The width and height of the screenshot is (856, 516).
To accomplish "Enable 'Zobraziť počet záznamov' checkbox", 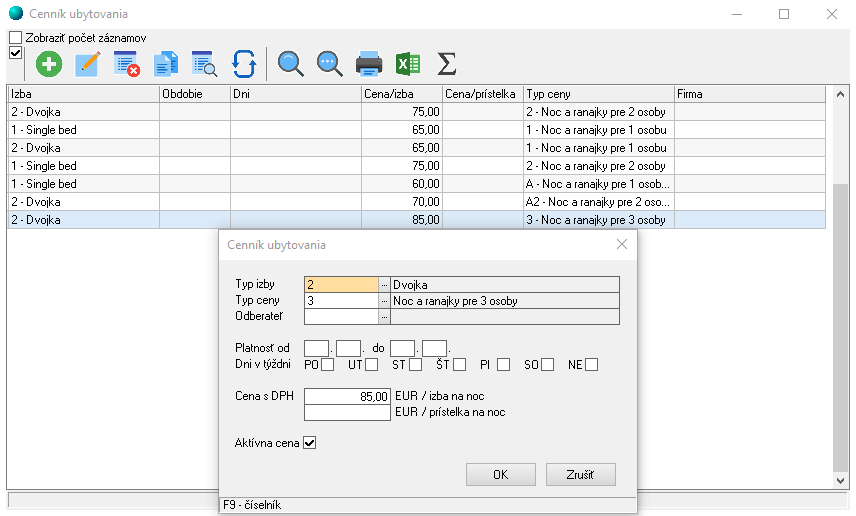I will pos(15,37).
